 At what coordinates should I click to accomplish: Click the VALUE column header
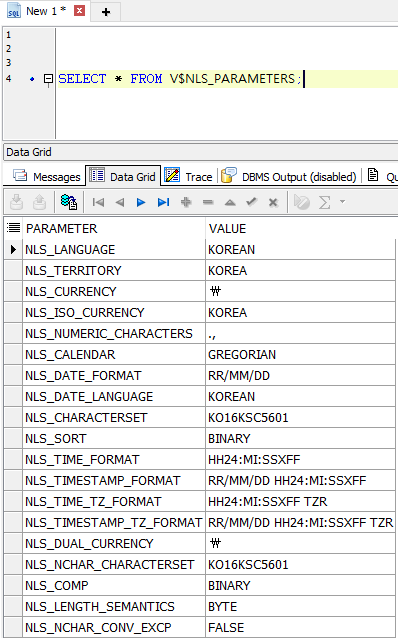click(300, 229)
